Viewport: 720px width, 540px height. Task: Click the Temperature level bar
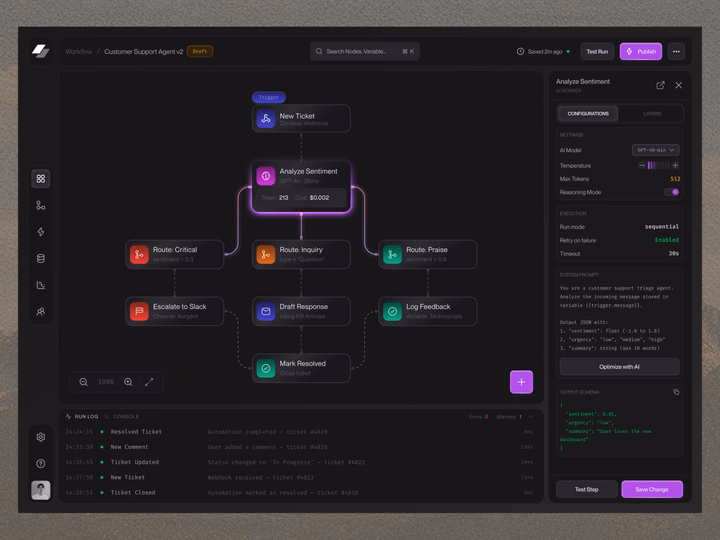coord(659,165)
